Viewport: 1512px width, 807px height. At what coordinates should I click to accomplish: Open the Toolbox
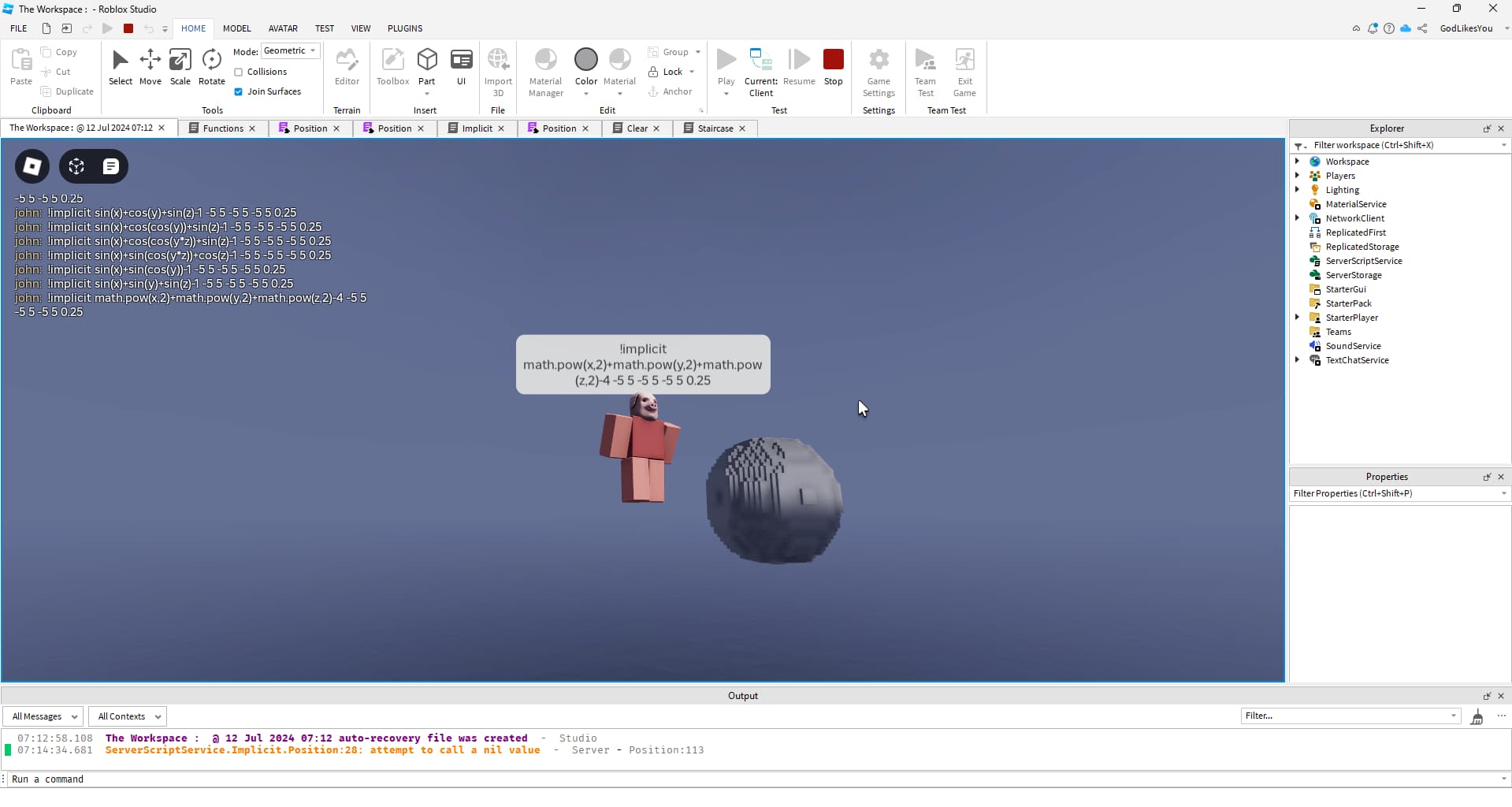coord(392,67)
